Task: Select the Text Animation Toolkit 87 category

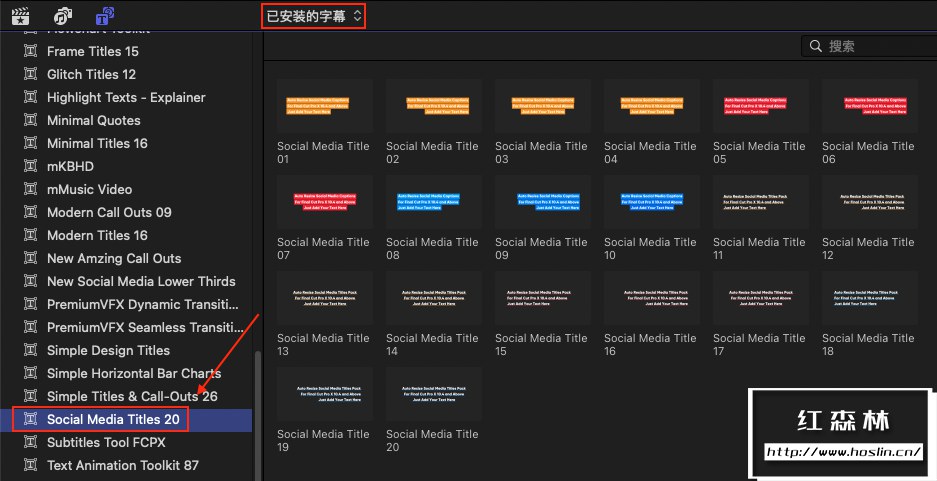Action: pos(123,465)
